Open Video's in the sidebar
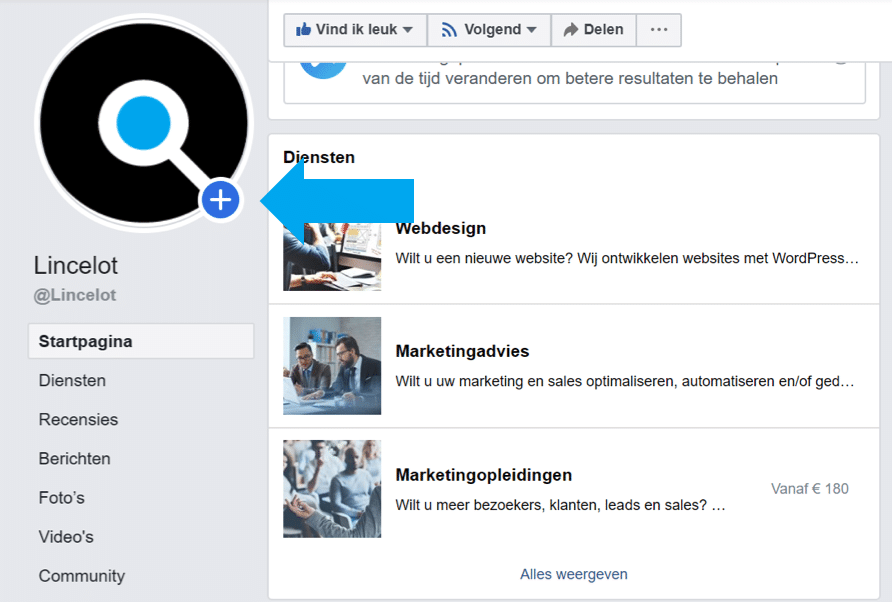Image resolution: width=892 pixels, height=602 pixels. [x=66, y=537]
